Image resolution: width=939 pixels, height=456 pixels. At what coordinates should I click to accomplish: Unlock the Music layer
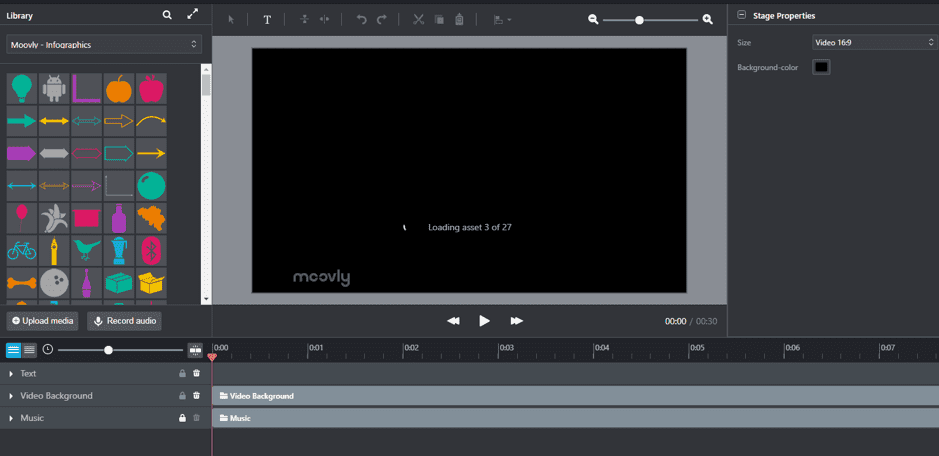tap(183, 418)
